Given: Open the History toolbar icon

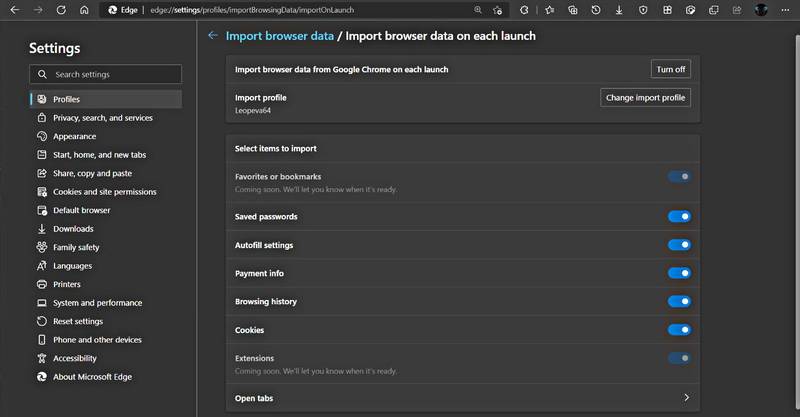Looking at the screenshot, I should tap(595, 10).
